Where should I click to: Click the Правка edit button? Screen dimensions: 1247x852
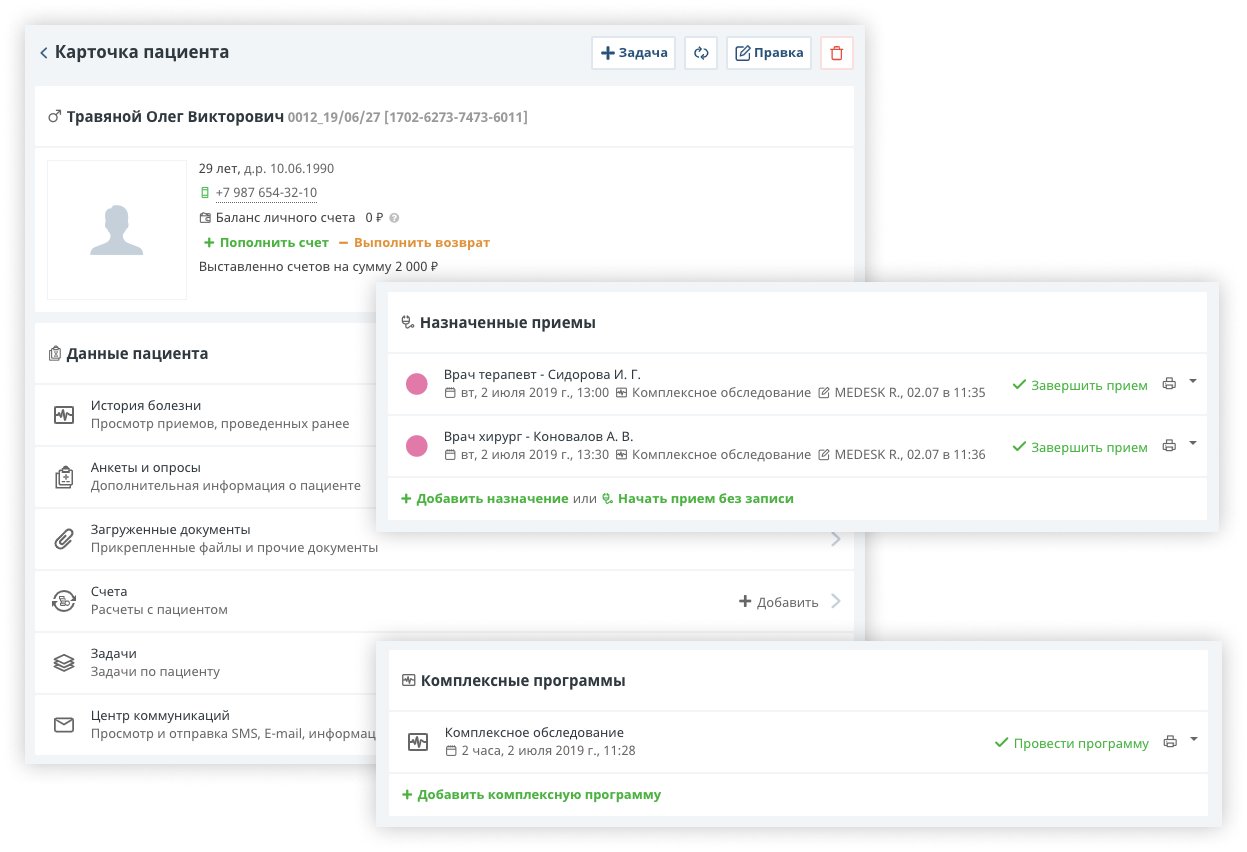coord(769,53)
